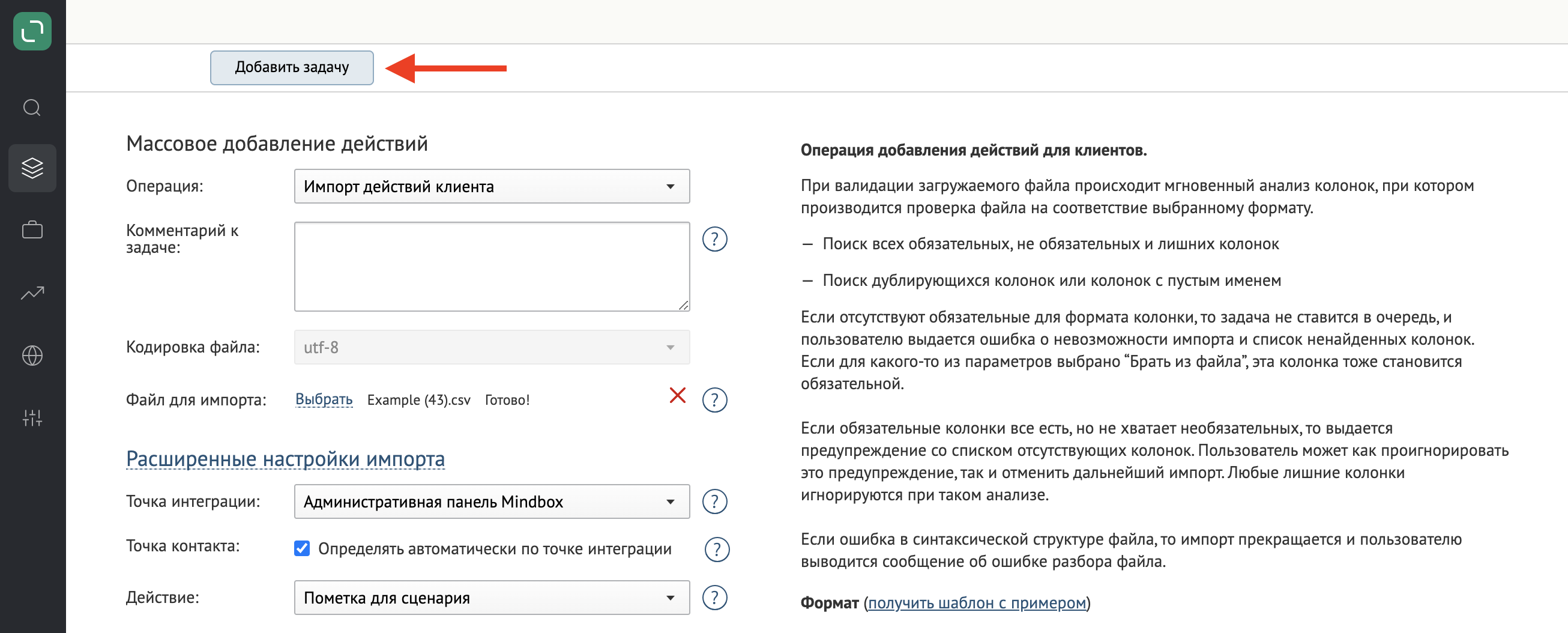Open the integration point dropdown
1568x633 pixels.
(x=492, y=502)
